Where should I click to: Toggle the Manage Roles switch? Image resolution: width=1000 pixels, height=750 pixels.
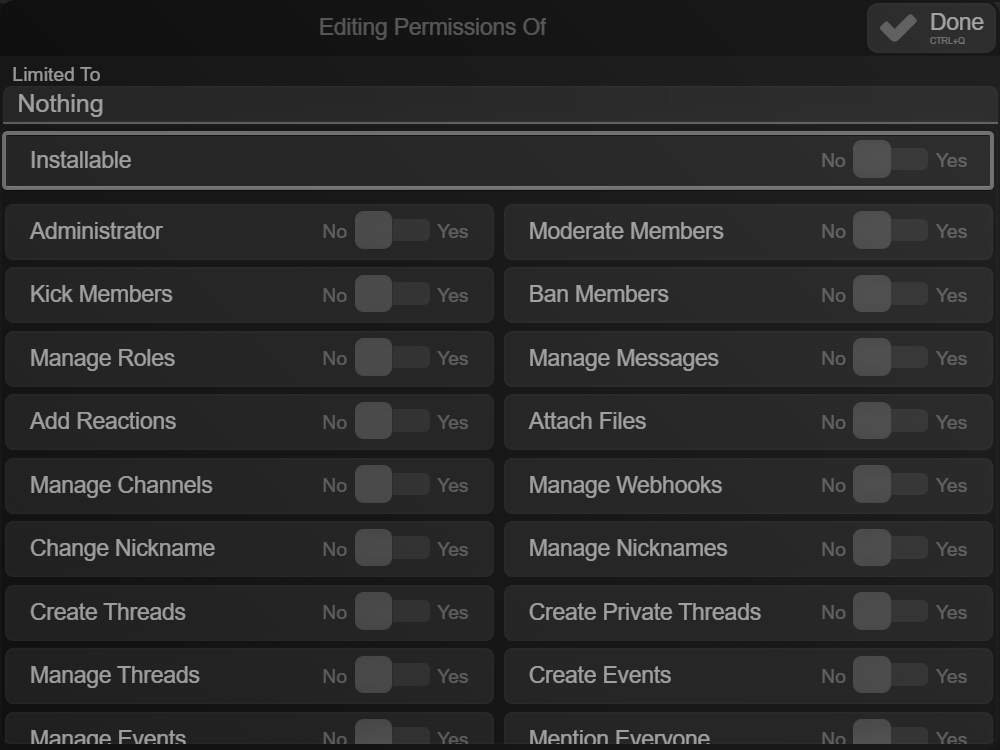click(391, 358)
